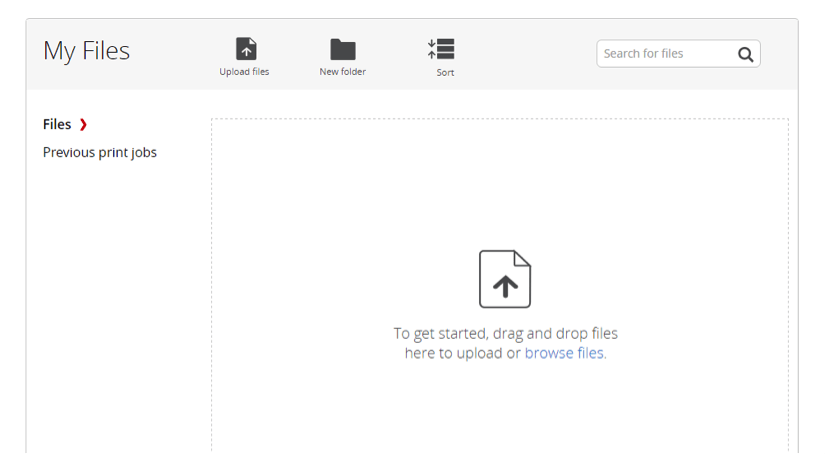Click the Upload files icon

[246, 49]
